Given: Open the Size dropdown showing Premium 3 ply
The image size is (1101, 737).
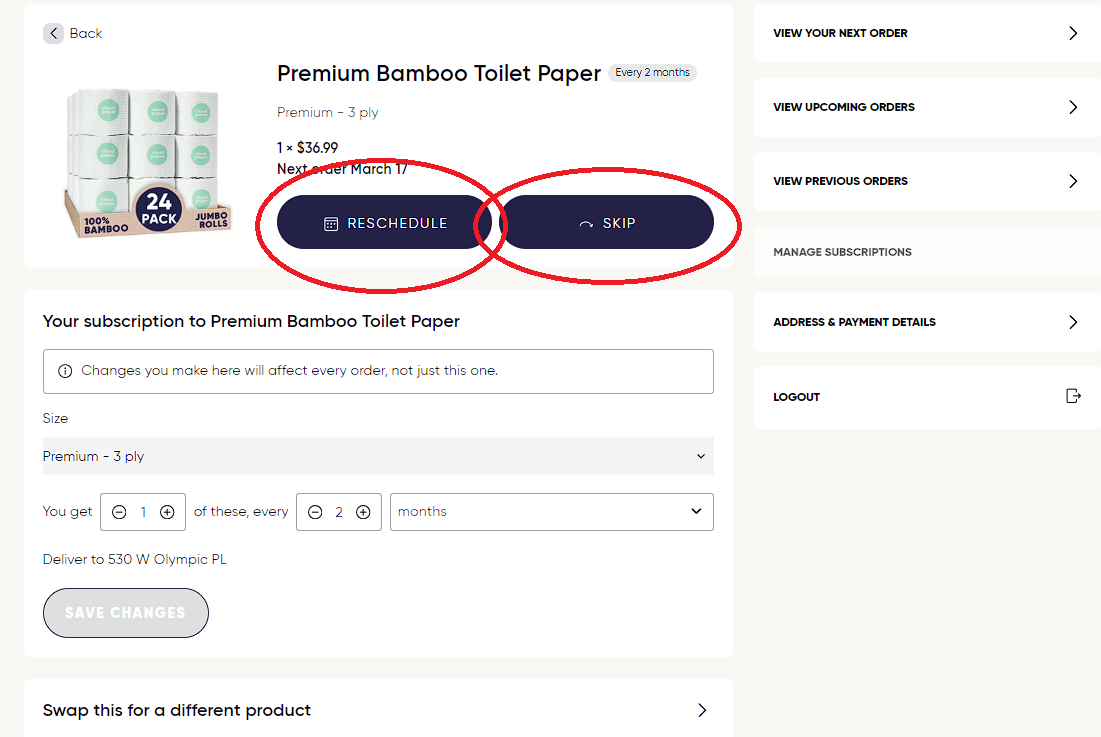Looking at the screenshot, I should coord(378,456).
